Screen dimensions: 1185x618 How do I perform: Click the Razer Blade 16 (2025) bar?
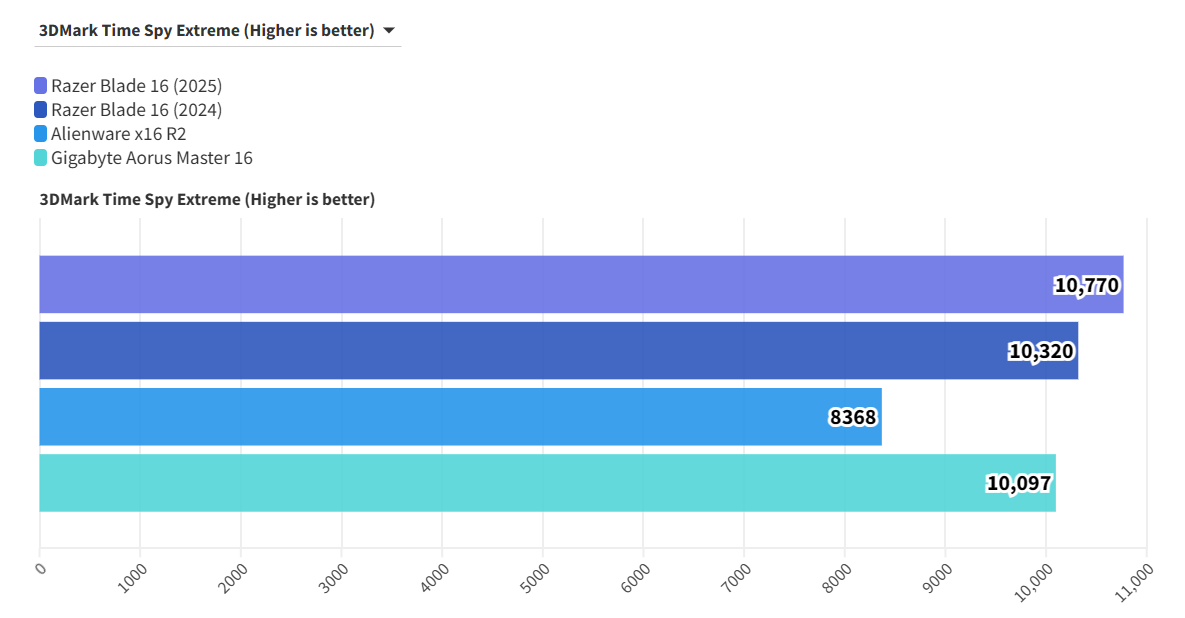(x=540, y=284)
